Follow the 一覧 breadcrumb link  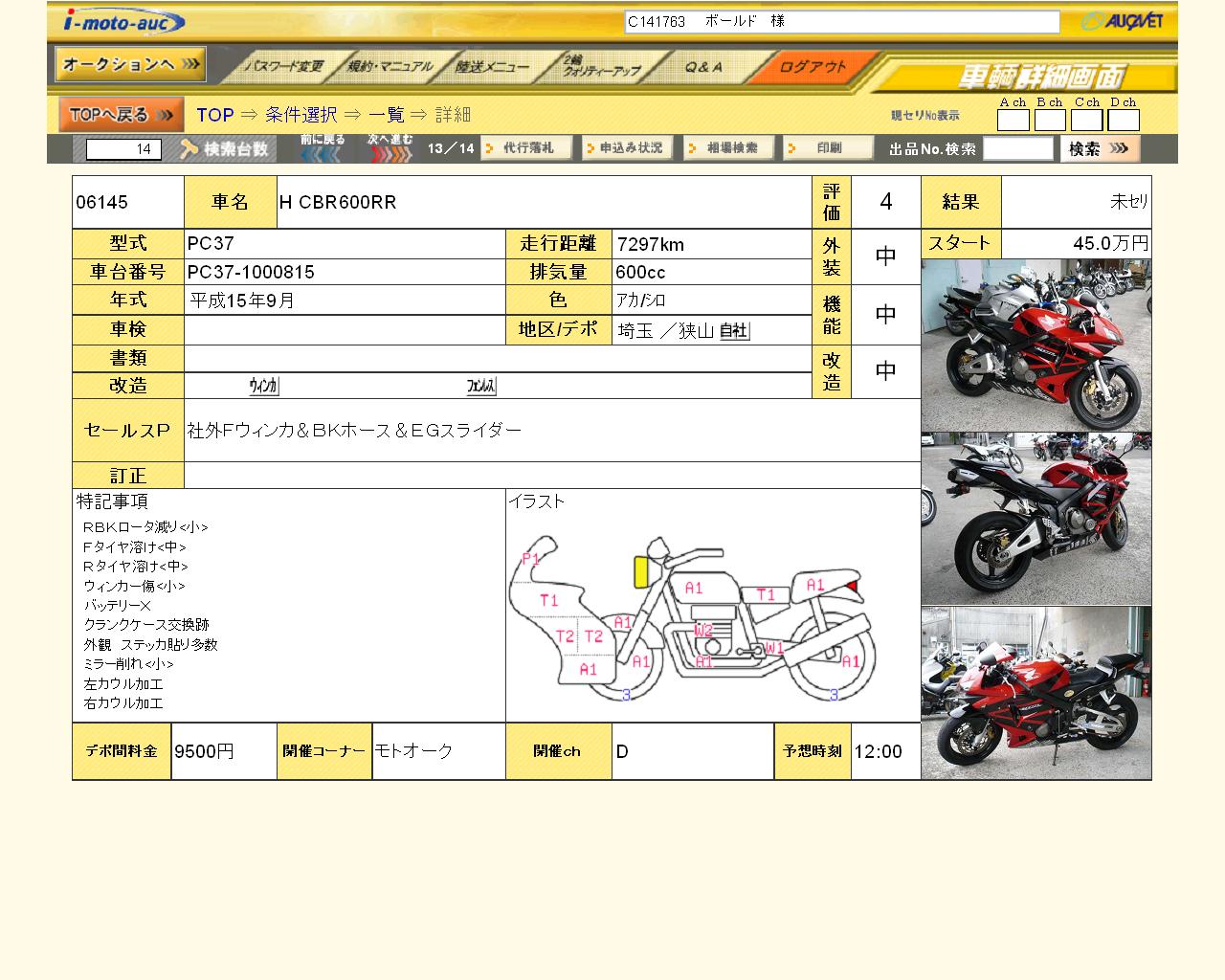pyautogui.click(x=387, y=115)
